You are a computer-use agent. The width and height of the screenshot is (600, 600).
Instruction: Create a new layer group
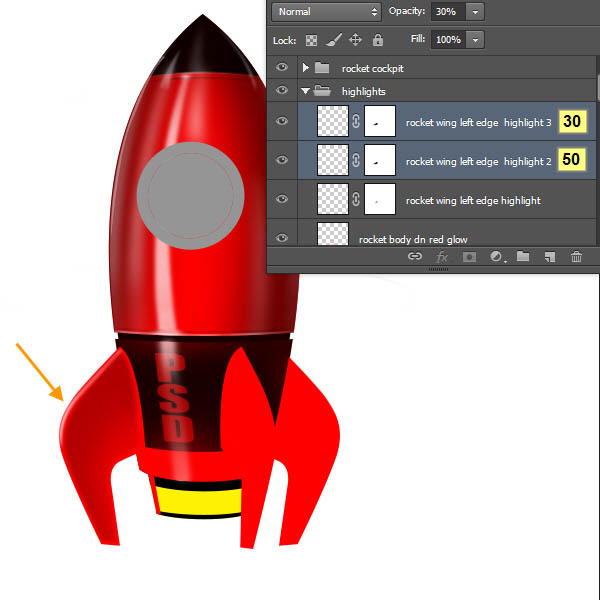(522, 257)
